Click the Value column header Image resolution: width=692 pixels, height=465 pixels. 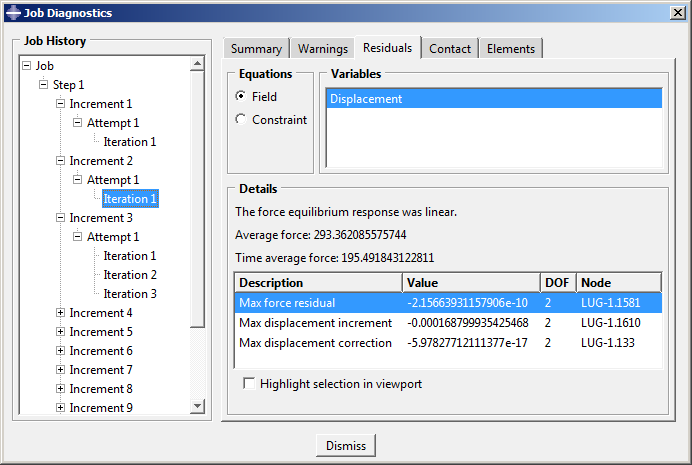point(471,283)
